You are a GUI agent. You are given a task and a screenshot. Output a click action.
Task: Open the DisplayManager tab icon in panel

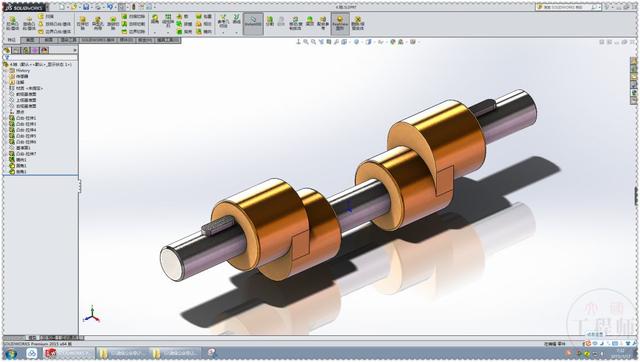coord(44,50)
